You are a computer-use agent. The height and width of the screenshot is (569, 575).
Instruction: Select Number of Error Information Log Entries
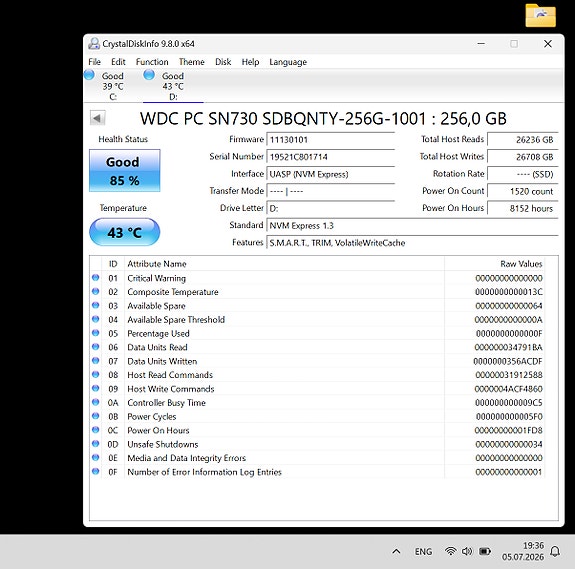tap(204, 472)
